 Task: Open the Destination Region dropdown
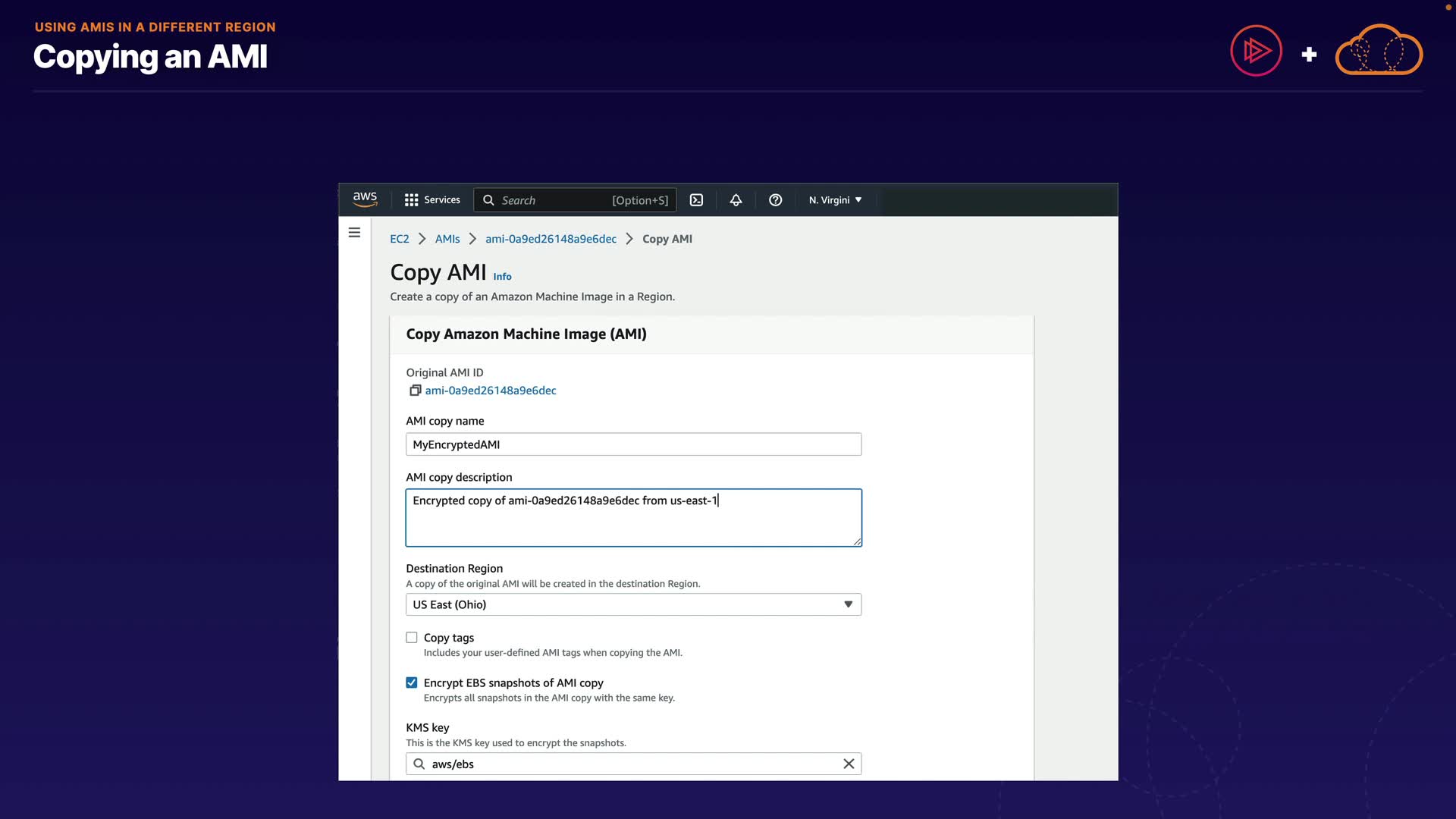[633, 604]
